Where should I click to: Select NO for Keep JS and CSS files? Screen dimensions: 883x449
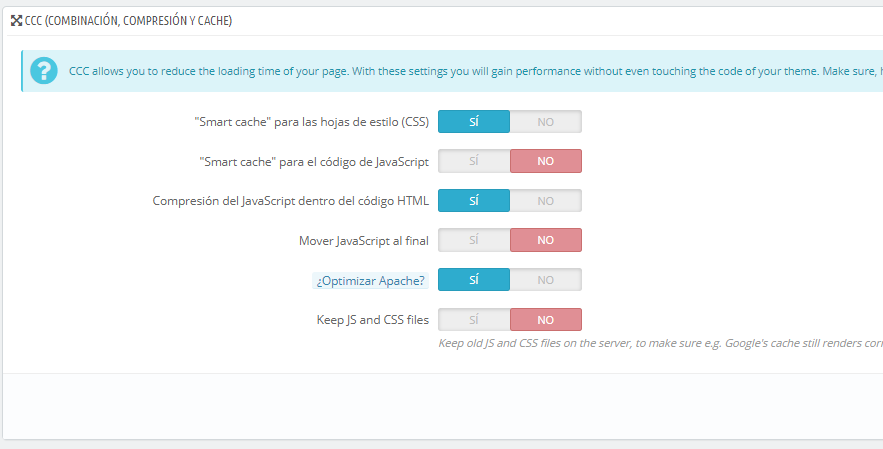pos(545,319)
